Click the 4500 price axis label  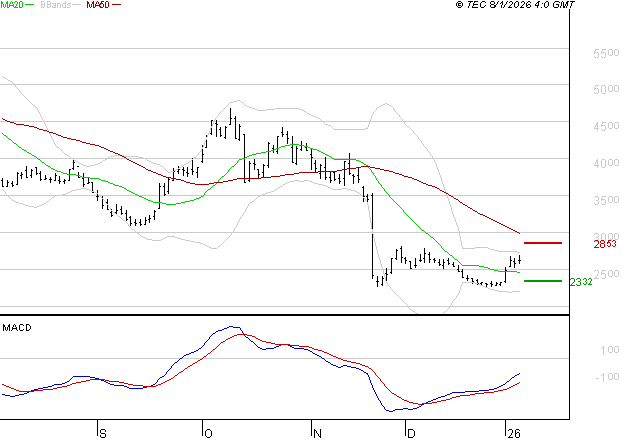click(x=606, y=126)
